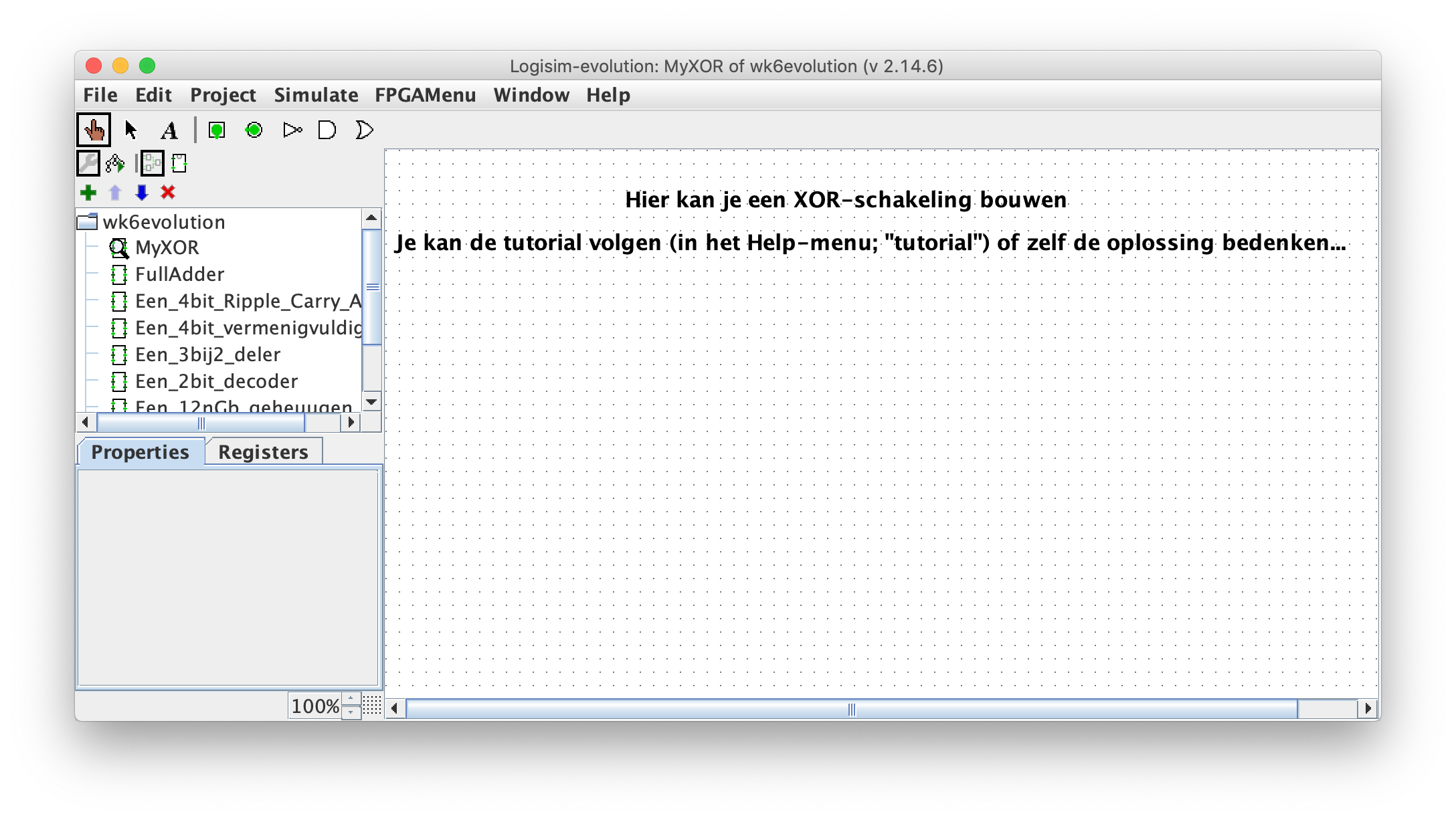Switch to circuit layout view
This screenshot has height=820, width=1456.
[152, 163]
